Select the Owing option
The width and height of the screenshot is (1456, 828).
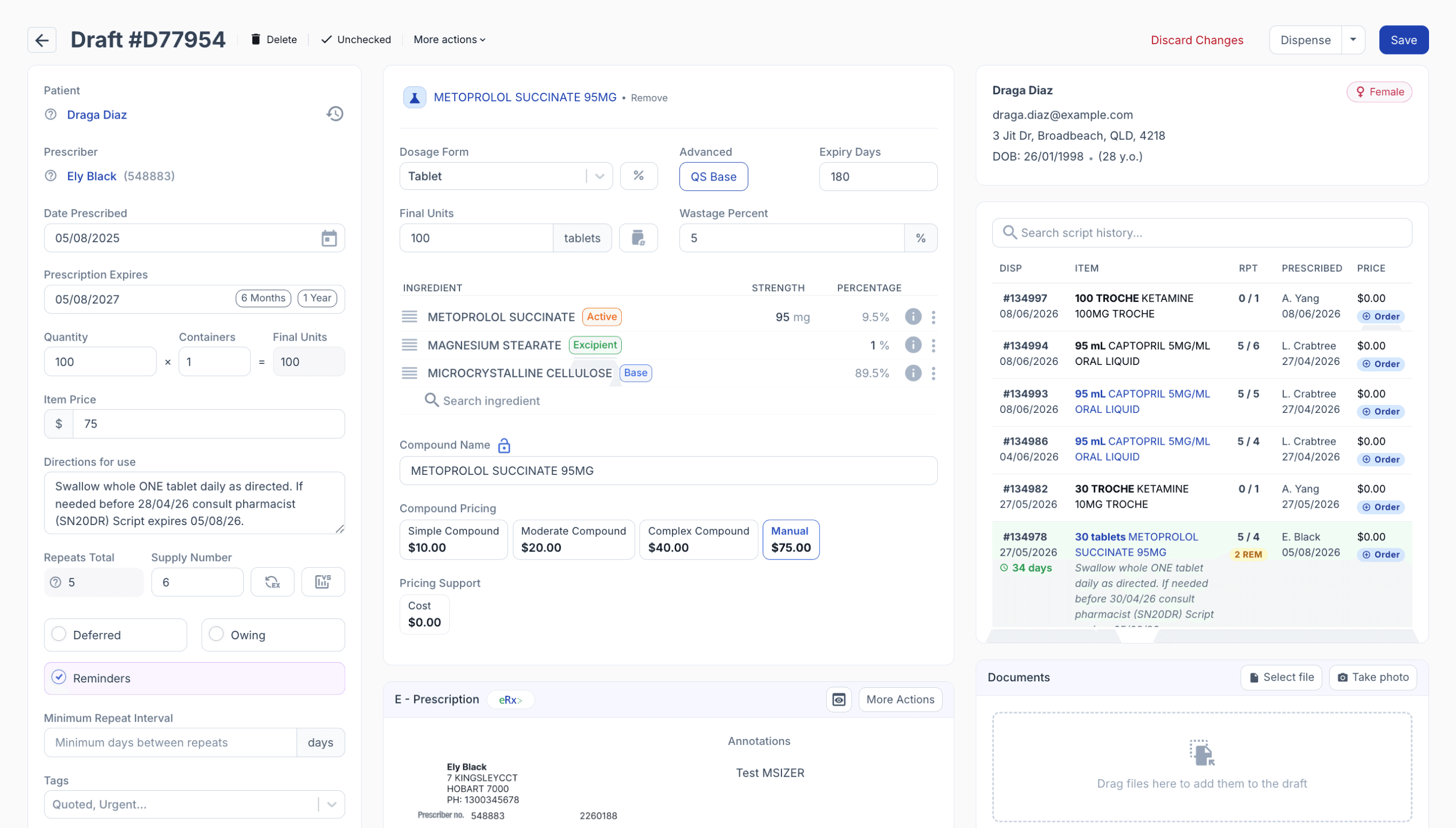[273, 634]
